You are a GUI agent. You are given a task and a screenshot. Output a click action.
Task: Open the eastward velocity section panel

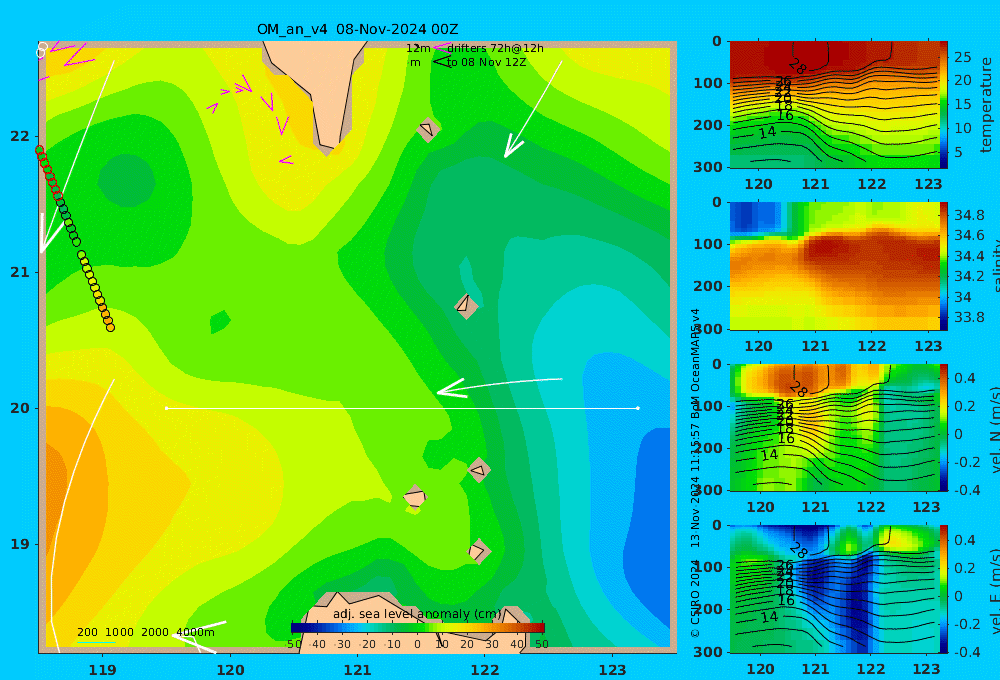[834, 589]
